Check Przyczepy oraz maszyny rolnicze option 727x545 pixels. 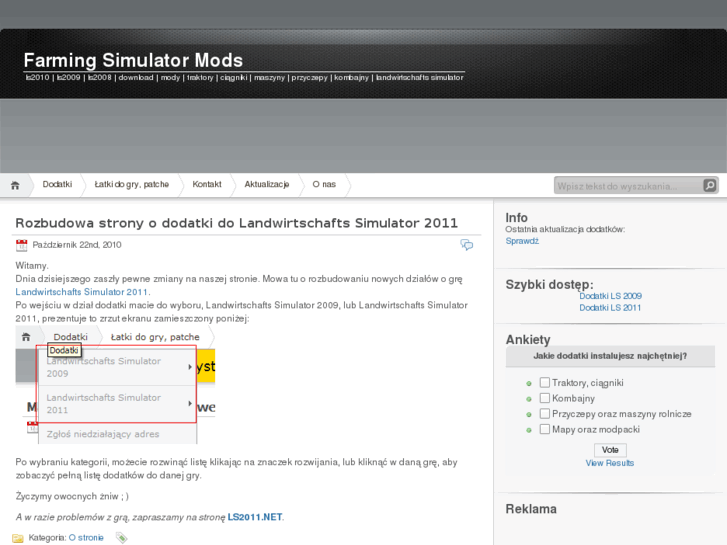[545, 414]
